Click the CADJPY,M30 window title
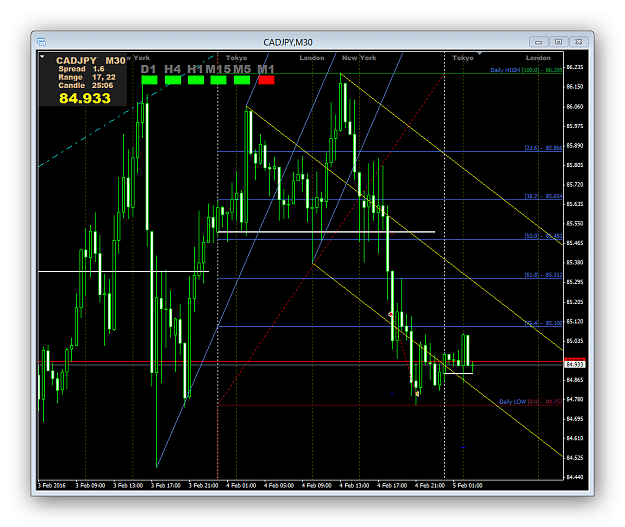The width and height of the screenshot is (625, 527). click(288, 42)
